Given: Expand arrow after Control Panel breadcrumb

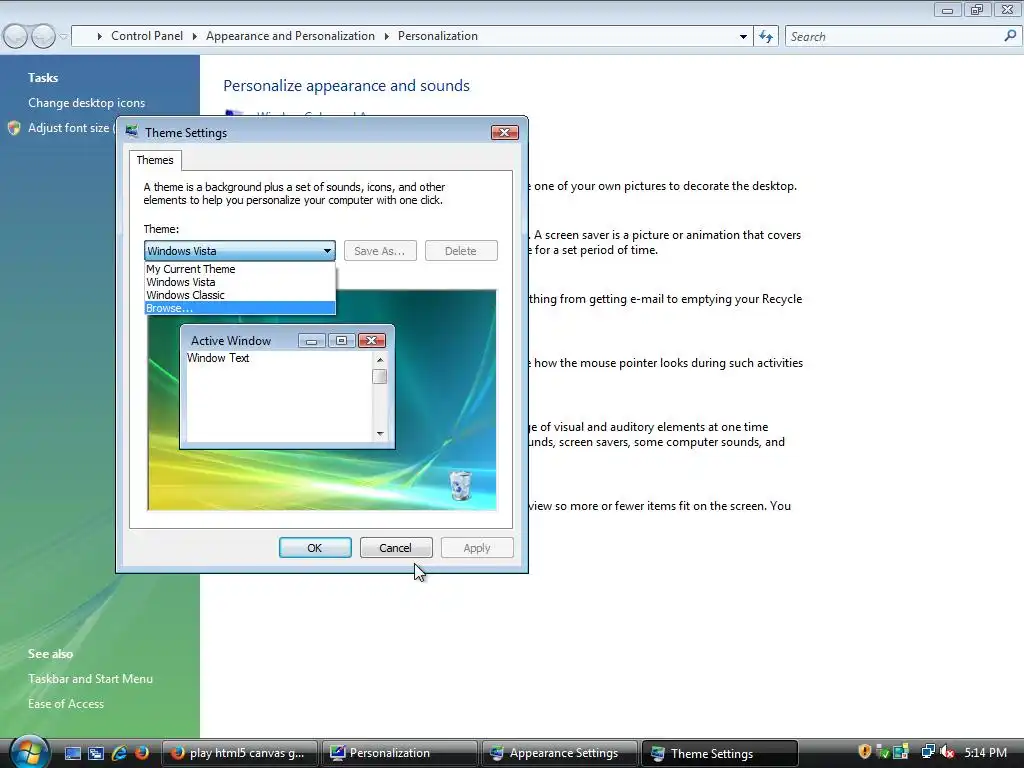Looking at the screenshot, I should [195, 37].
